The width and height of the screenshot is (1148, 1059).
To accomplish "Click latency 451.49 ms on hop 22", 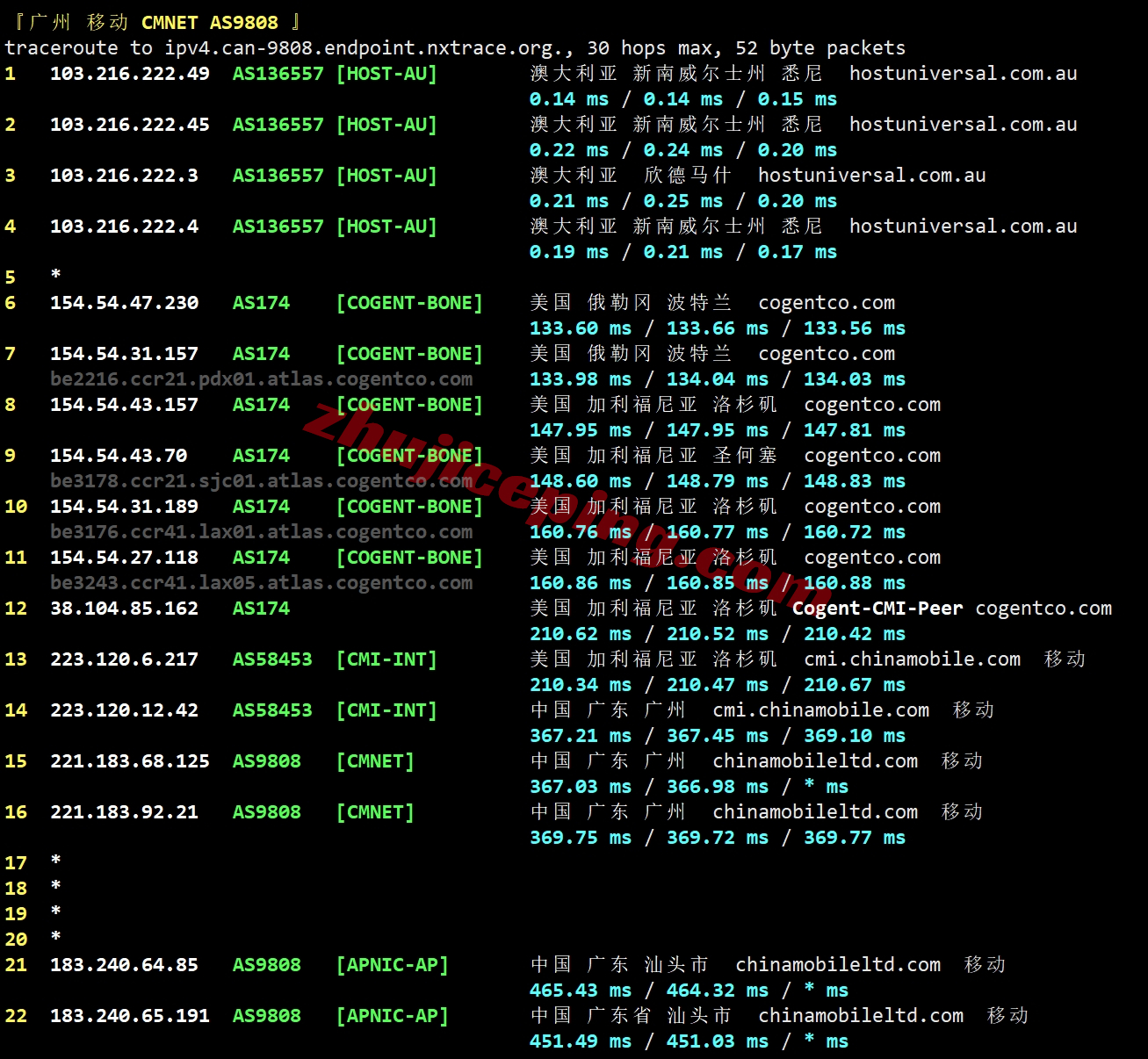I will (x=581, y=1041).
